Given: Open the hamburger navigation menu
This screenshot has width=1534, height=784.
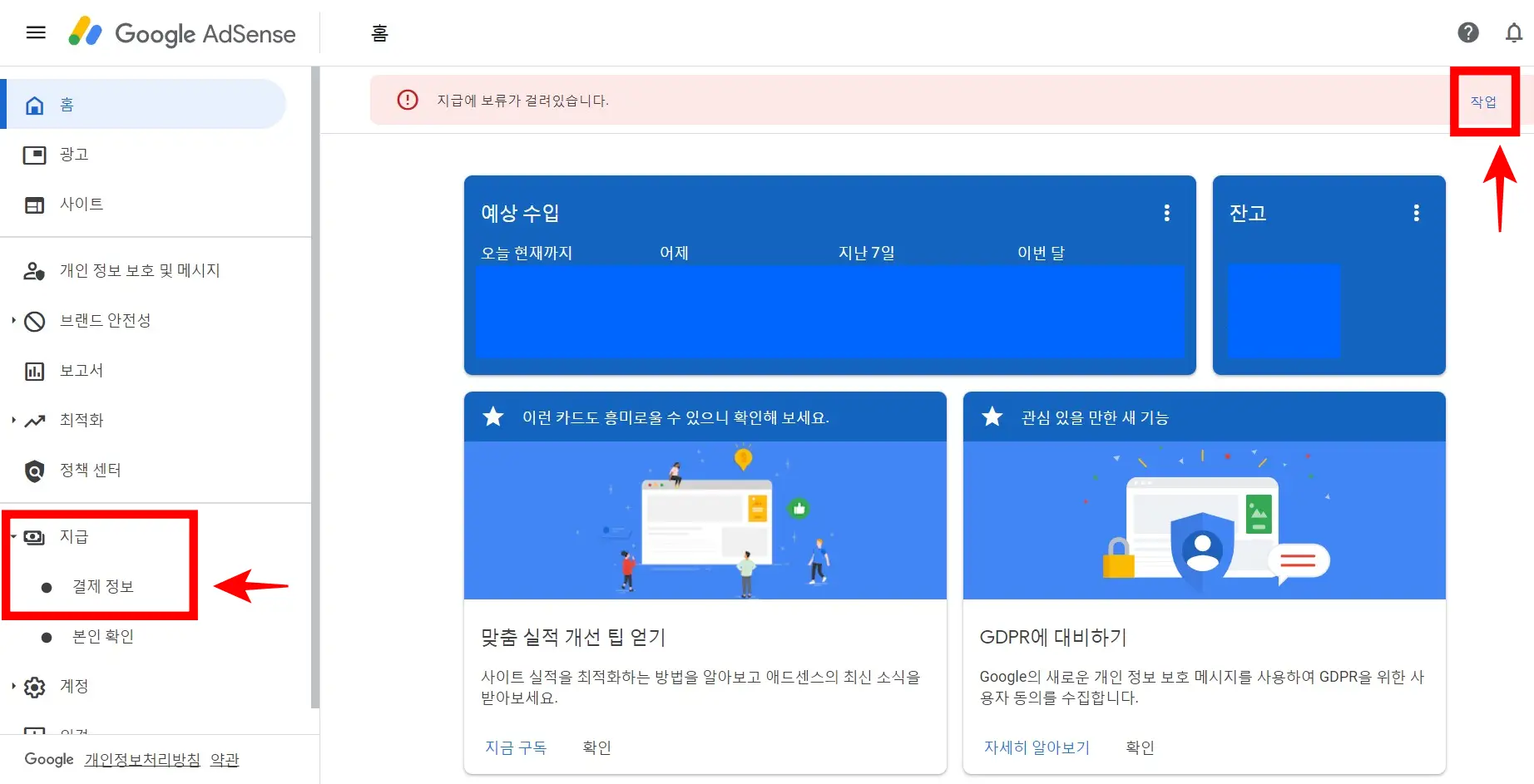Looking at the screenshot, I should 35,32.
